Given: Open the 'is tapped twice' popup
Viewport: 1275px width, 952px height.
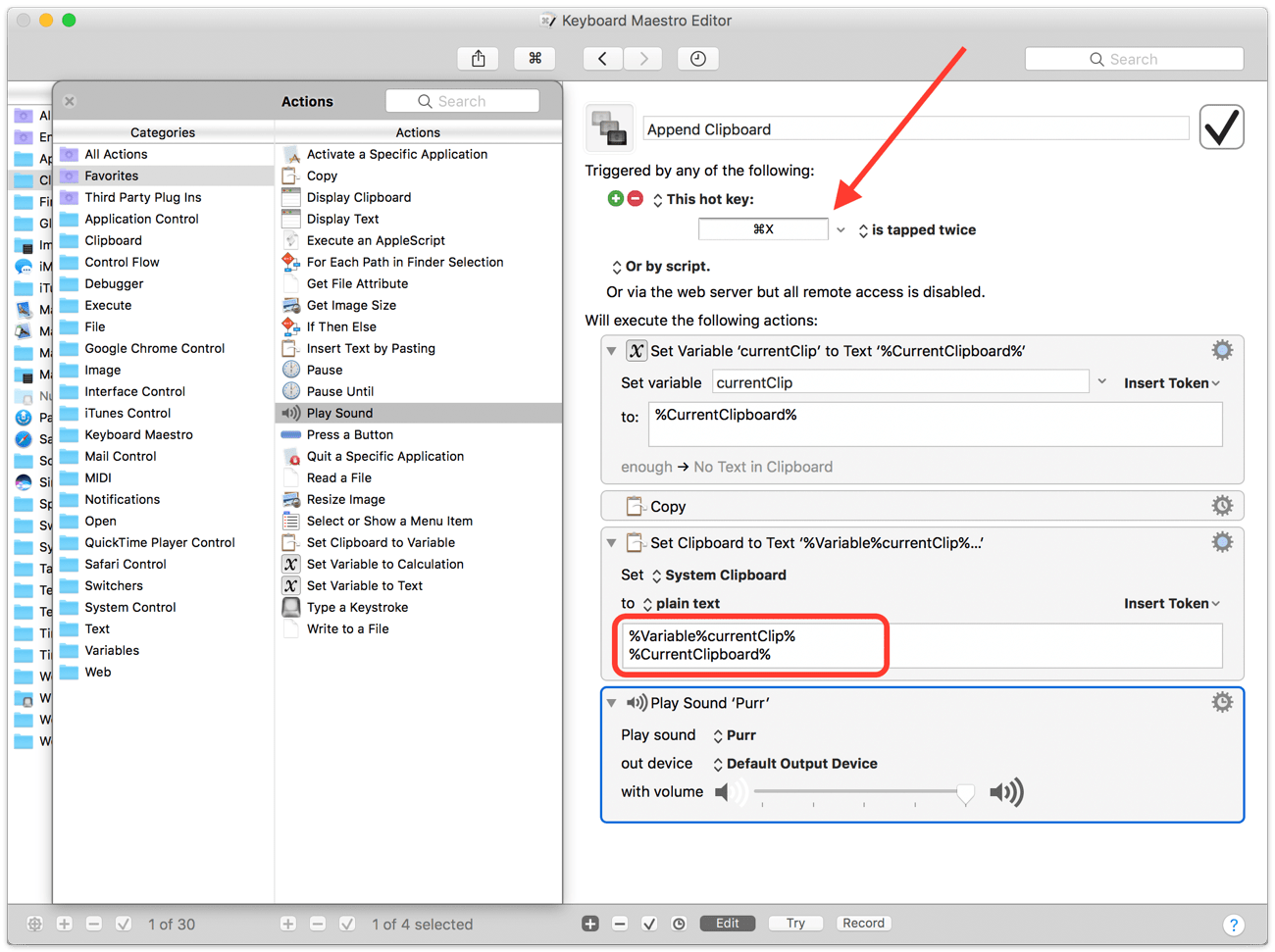Looking at the screenshot, I should pyautogui.click(x=917, y=230).
